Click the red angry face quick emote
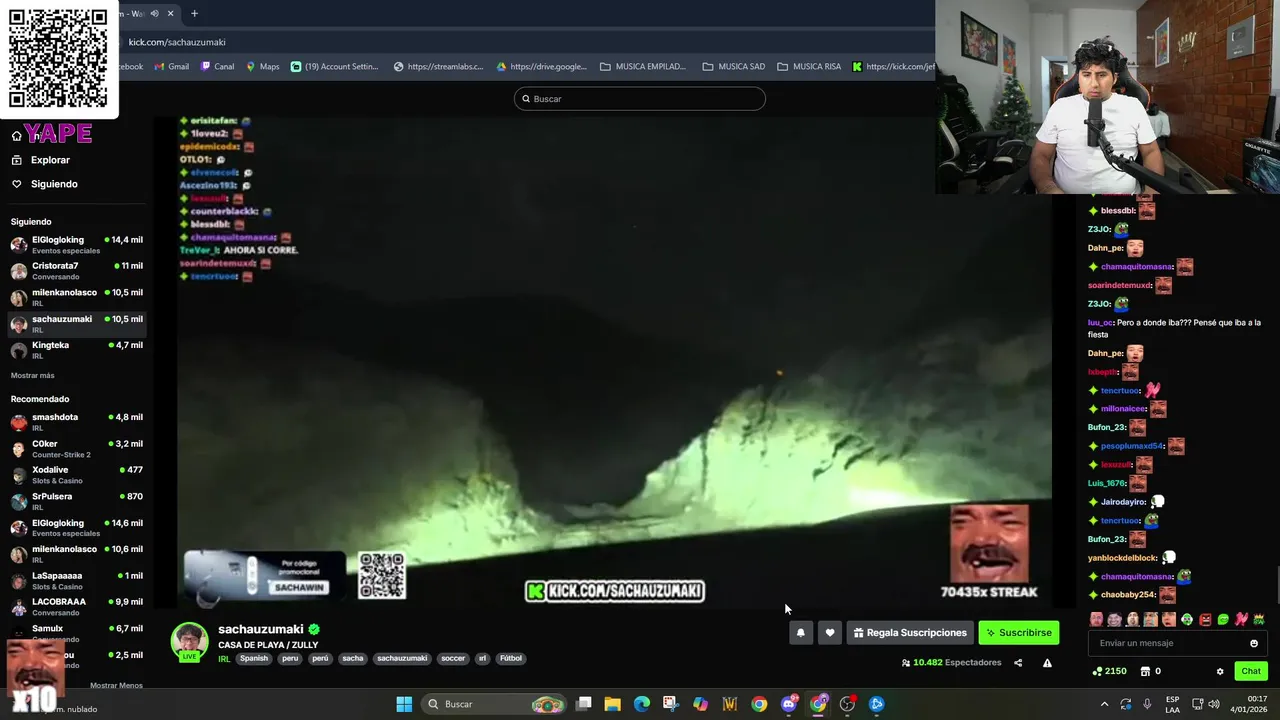Viewport: 1280px width, 720px height. pos(1205,620)
